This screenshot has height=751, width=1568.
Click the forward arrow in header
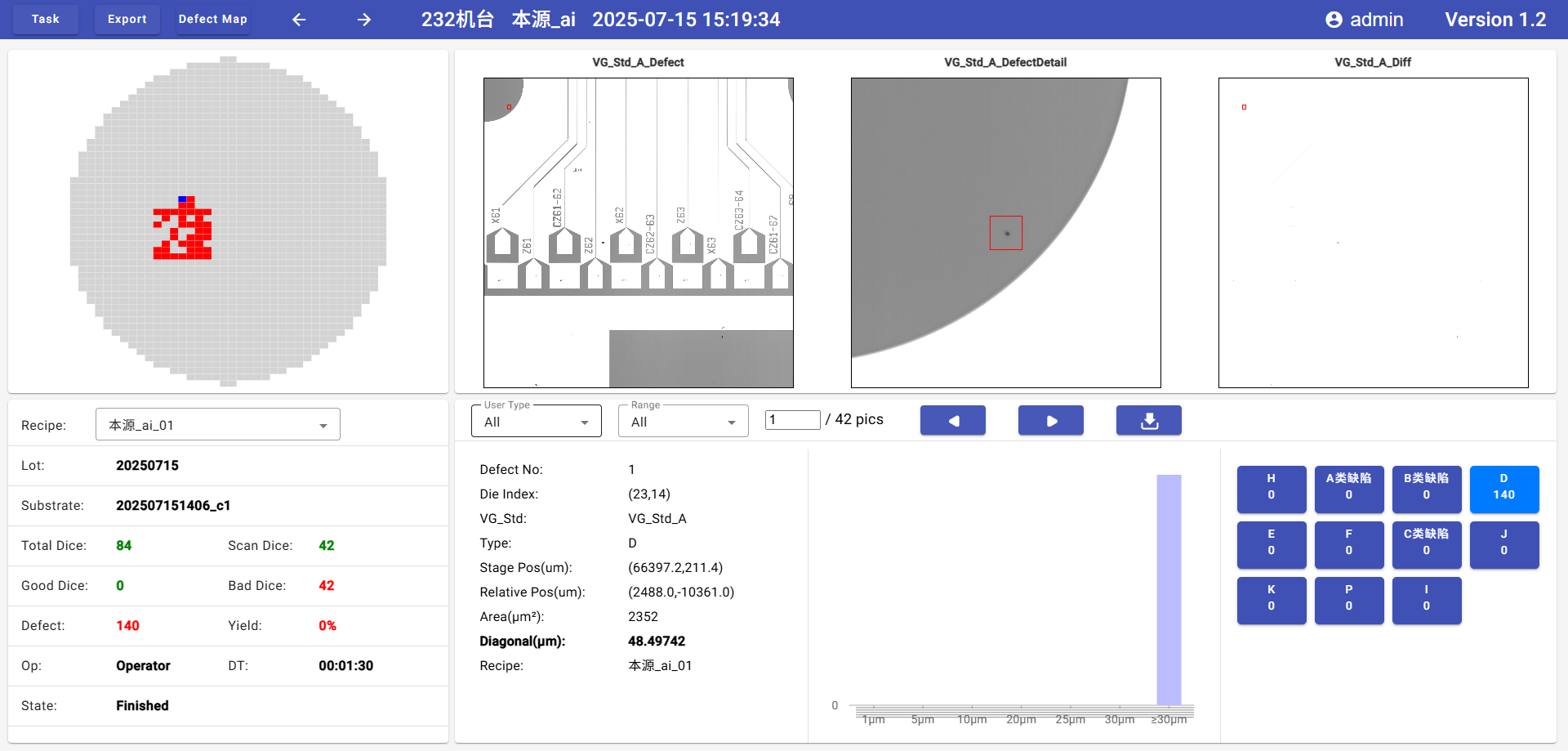pyautogui.click(x=364, y=20)
